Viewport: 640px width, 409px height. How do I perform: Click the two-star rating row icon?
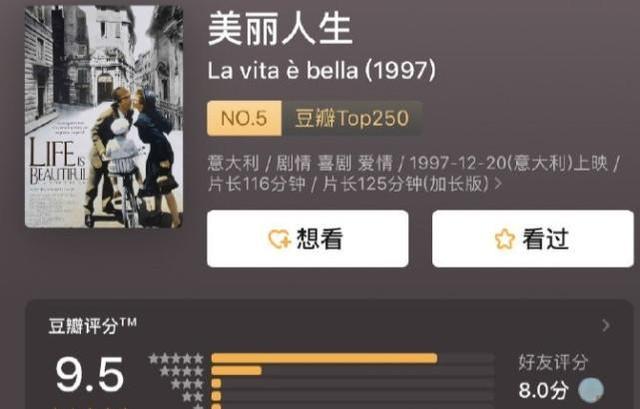tap(192, 396)
